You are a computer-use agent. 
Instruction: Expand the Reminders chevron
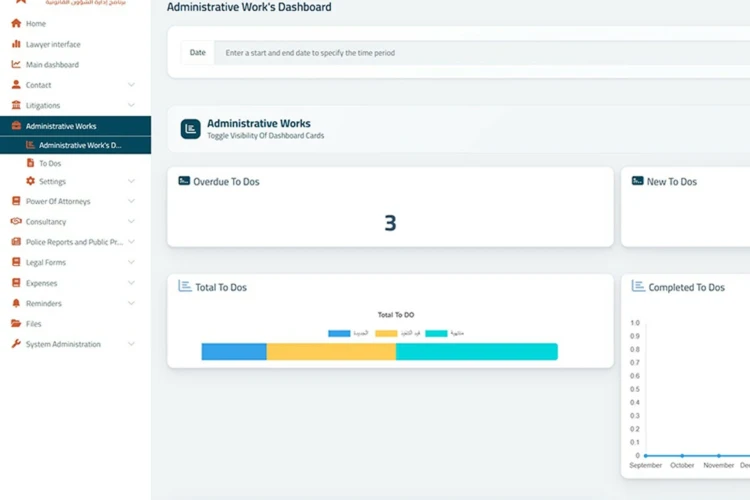[131, 303]
